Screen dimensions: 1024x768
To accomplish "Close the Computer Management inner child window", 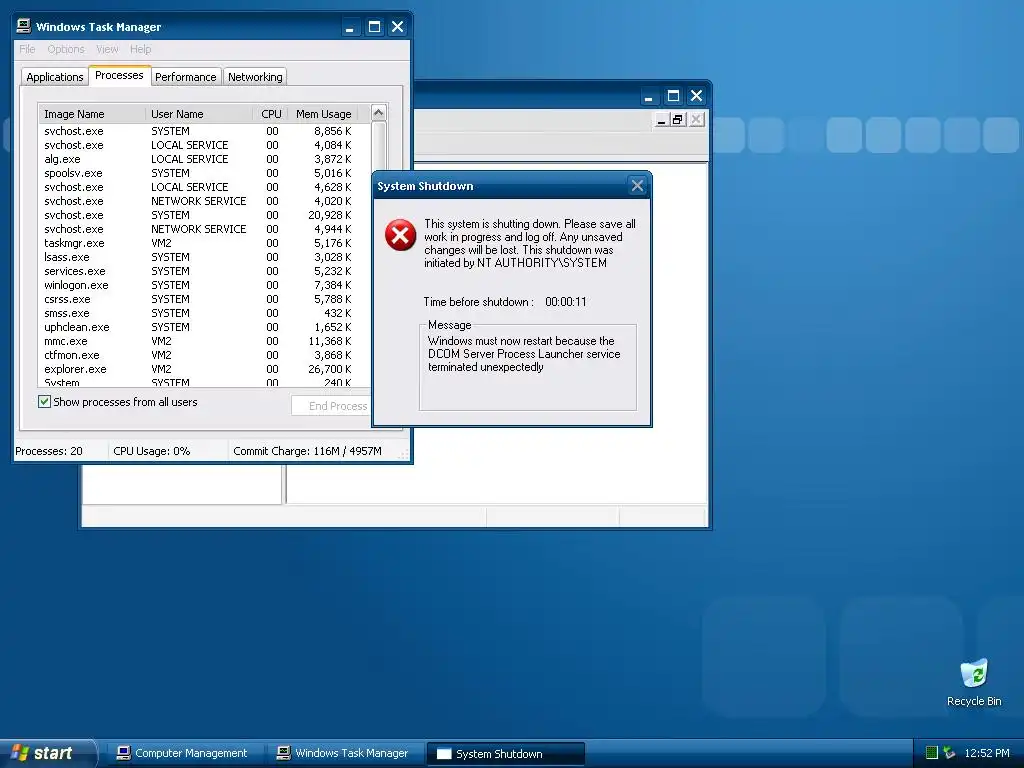I will pos(696,120).
